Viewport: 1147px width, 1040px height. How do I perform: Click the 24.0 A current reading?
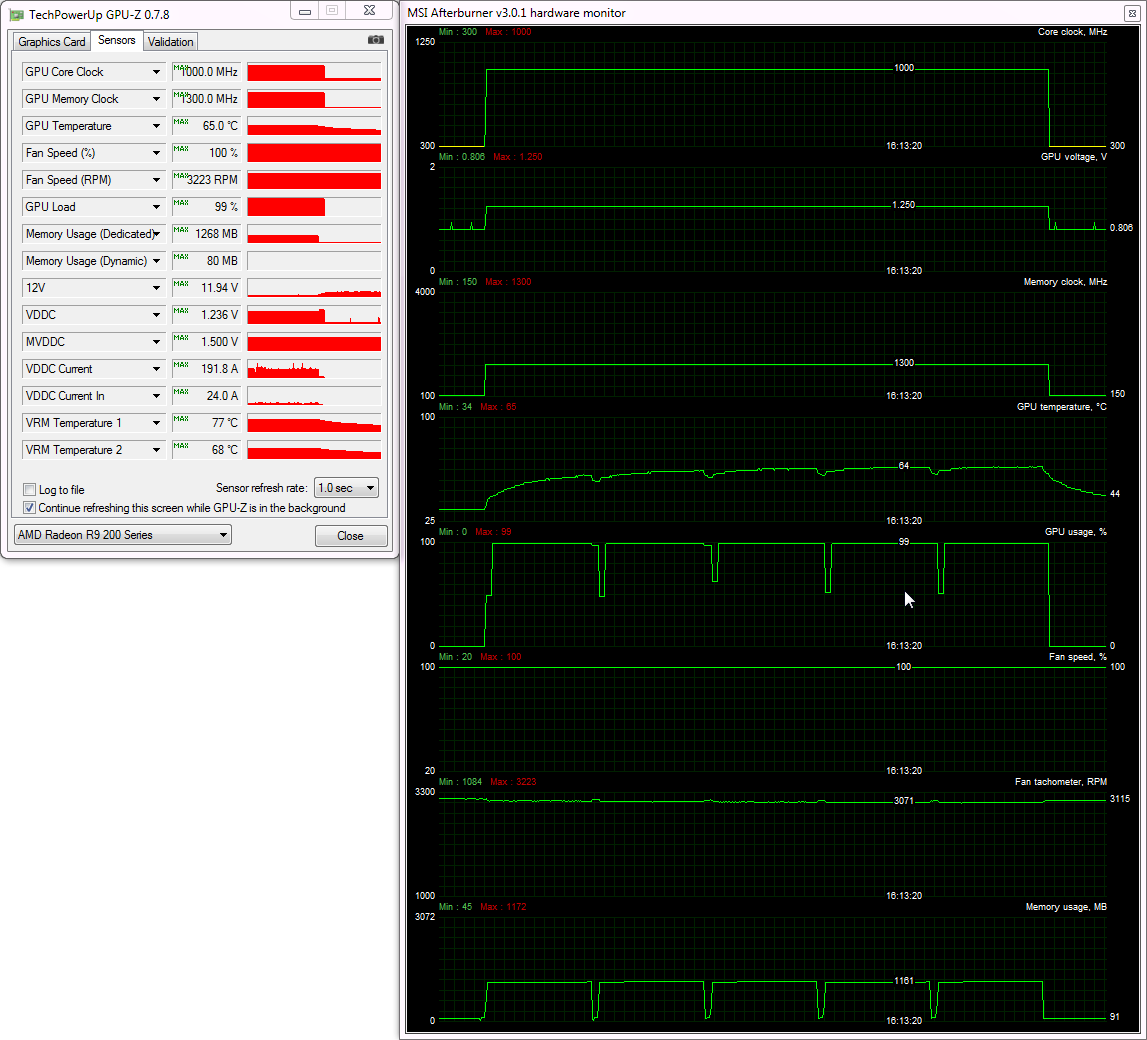point(206,396)
